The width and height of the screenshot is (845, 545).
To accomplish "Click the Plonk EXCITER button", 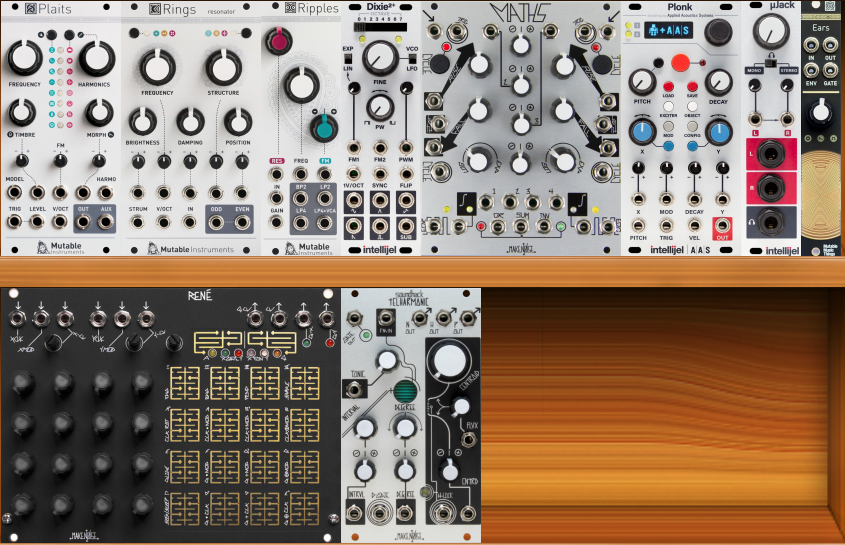I will (x=668, y=106).
